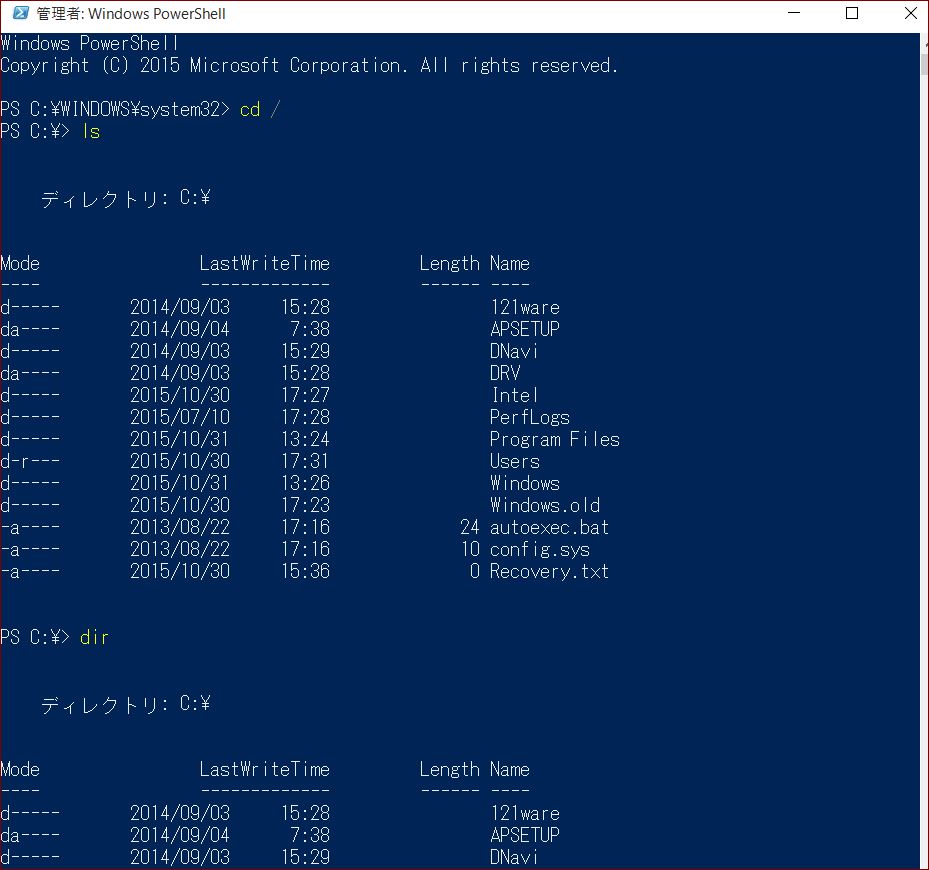Click the 'd-r---' mode of Users row
The image size is (929, 870).
pyautogui.click(x=30, y=461)
